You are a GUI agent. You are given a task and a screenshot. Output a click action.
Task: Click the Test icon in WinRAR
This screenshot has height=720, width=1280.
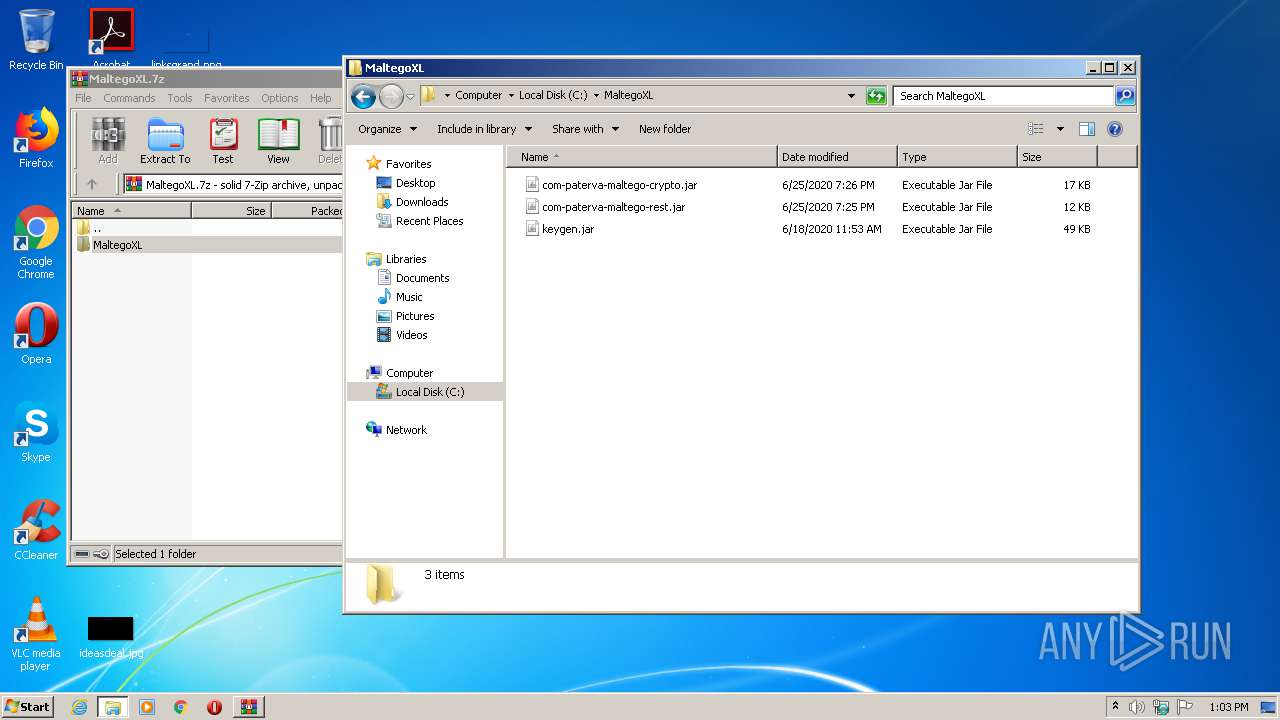(223, 140)
